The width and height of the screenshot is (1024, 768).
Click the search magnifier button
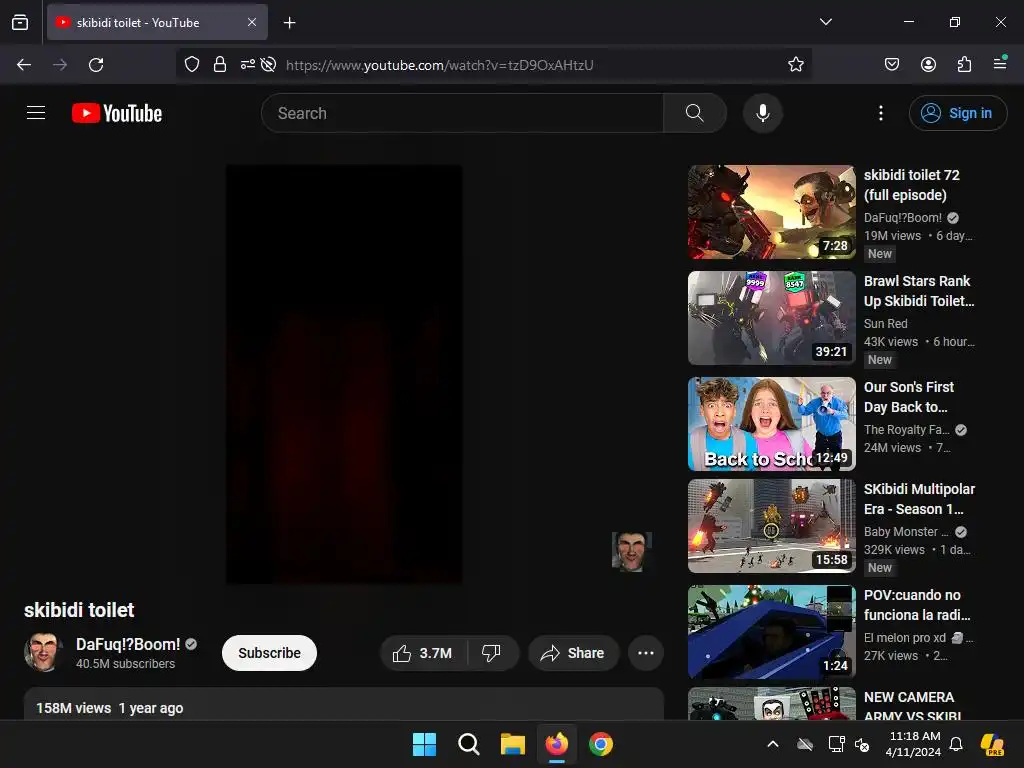[695, 113]
